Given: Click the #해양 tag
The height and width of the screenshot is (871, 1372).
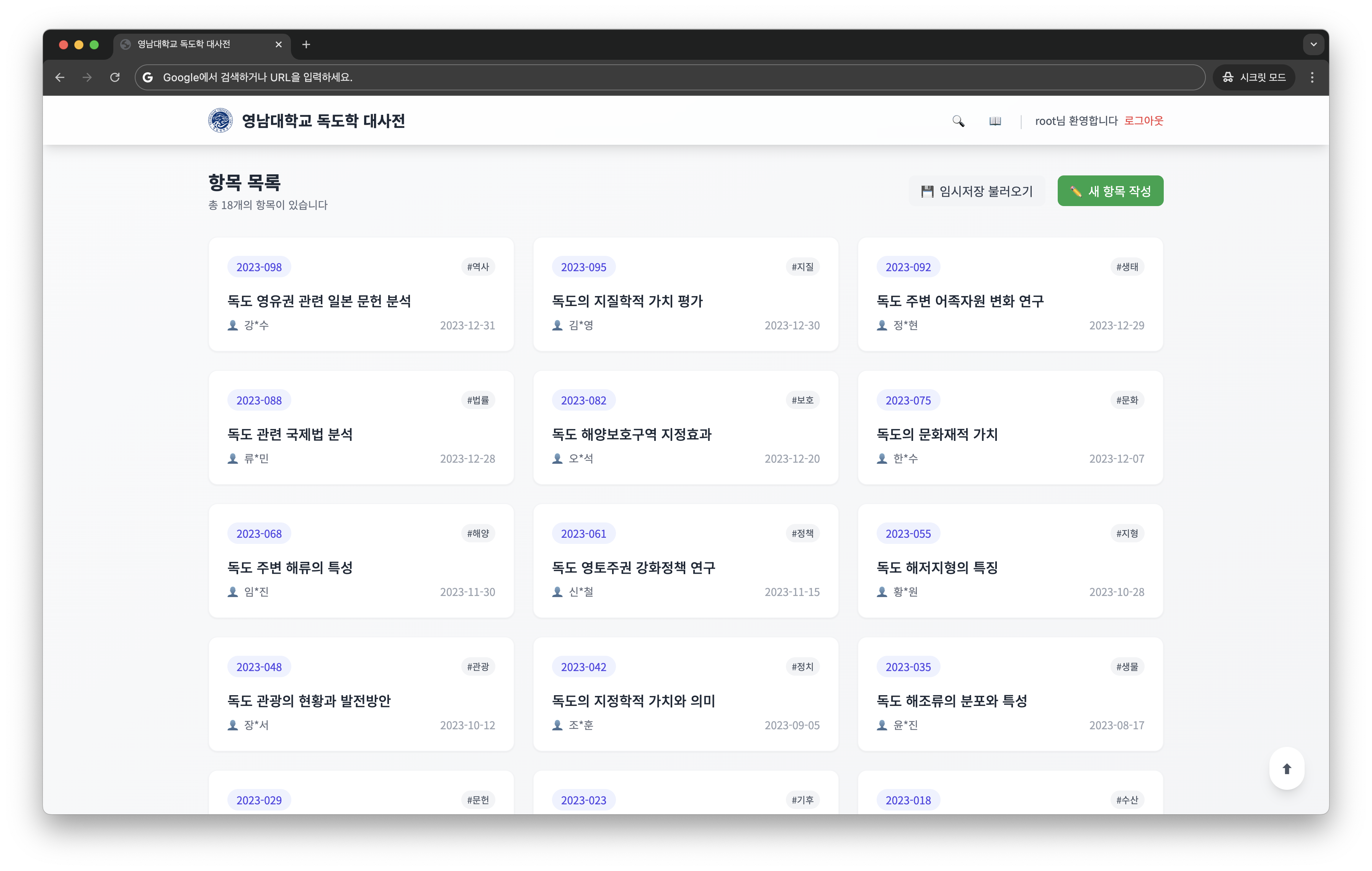Looking at the screenshot, I should (477, 534).
